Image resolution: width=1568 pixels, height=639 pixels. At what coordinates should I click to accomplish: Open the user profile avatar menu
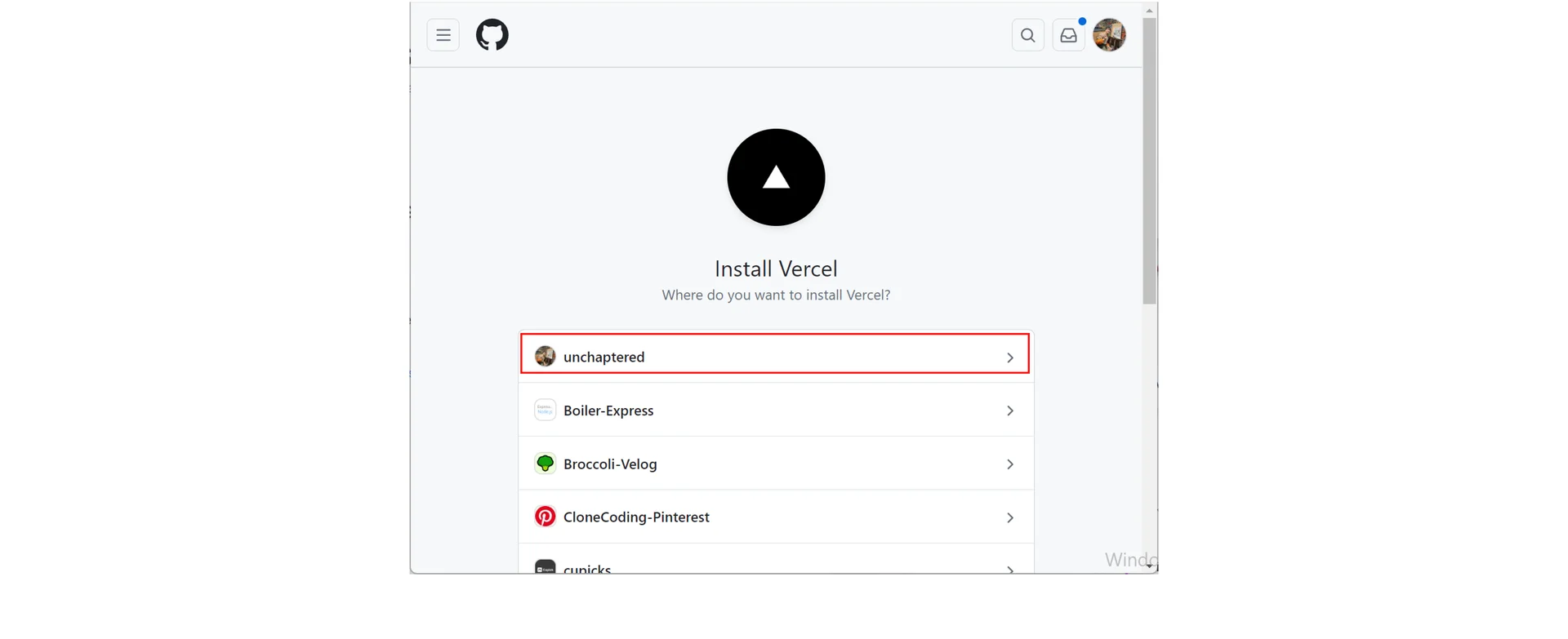(x=1109, y=35)
